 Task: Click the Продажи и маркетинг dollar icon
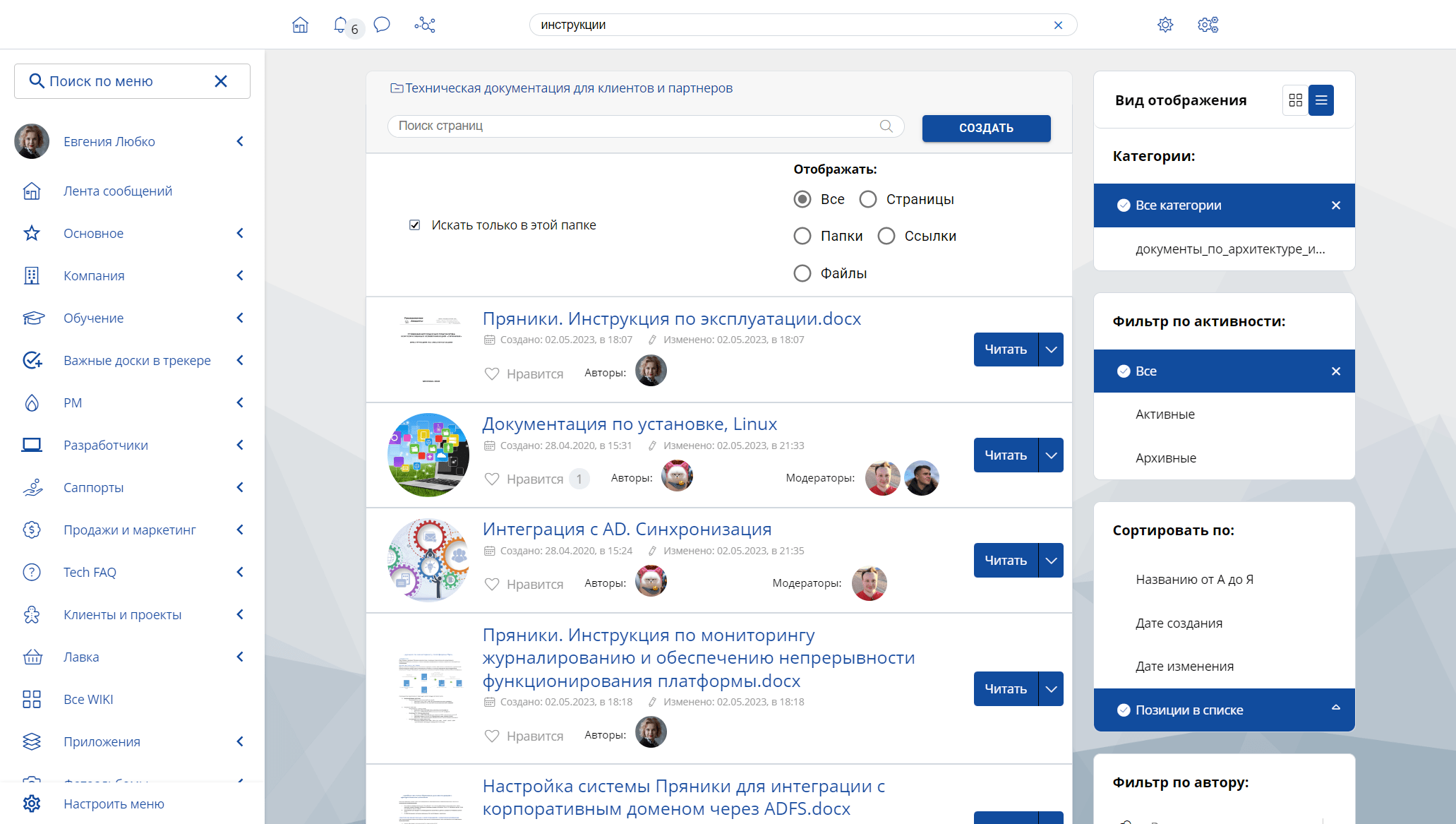point(32,530)
